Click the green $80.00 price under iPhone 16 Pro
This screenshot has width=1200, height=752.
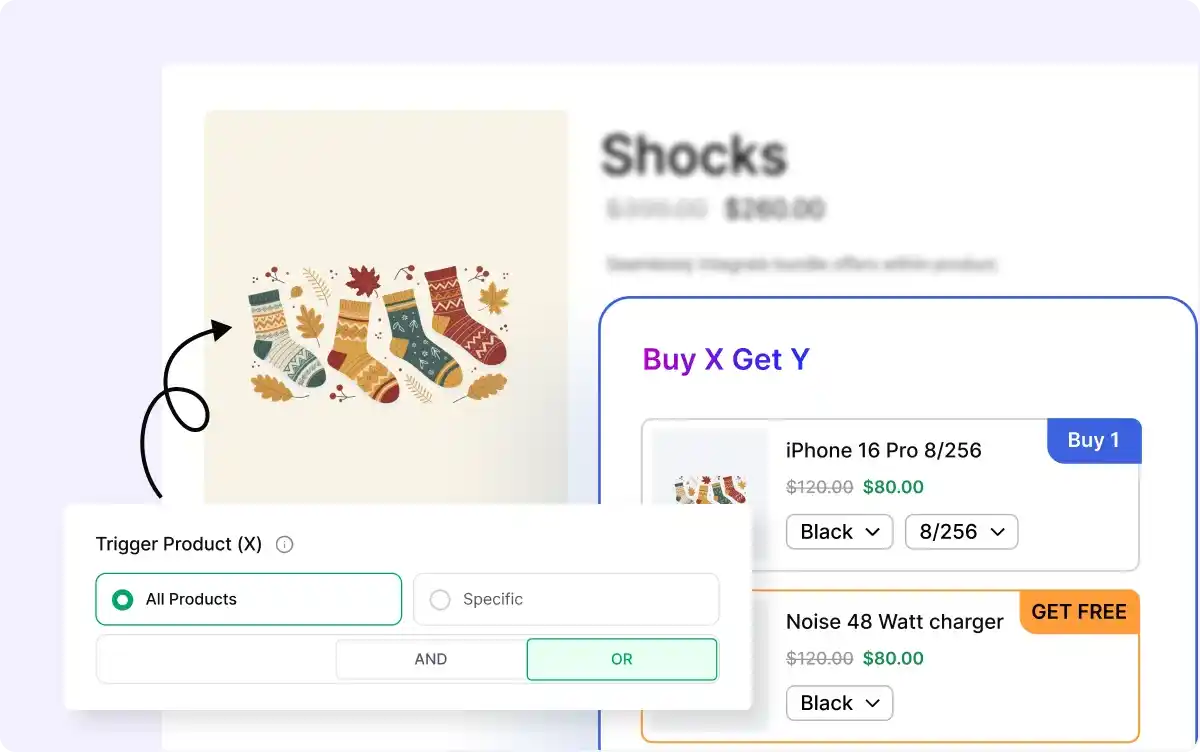point(893,488)
